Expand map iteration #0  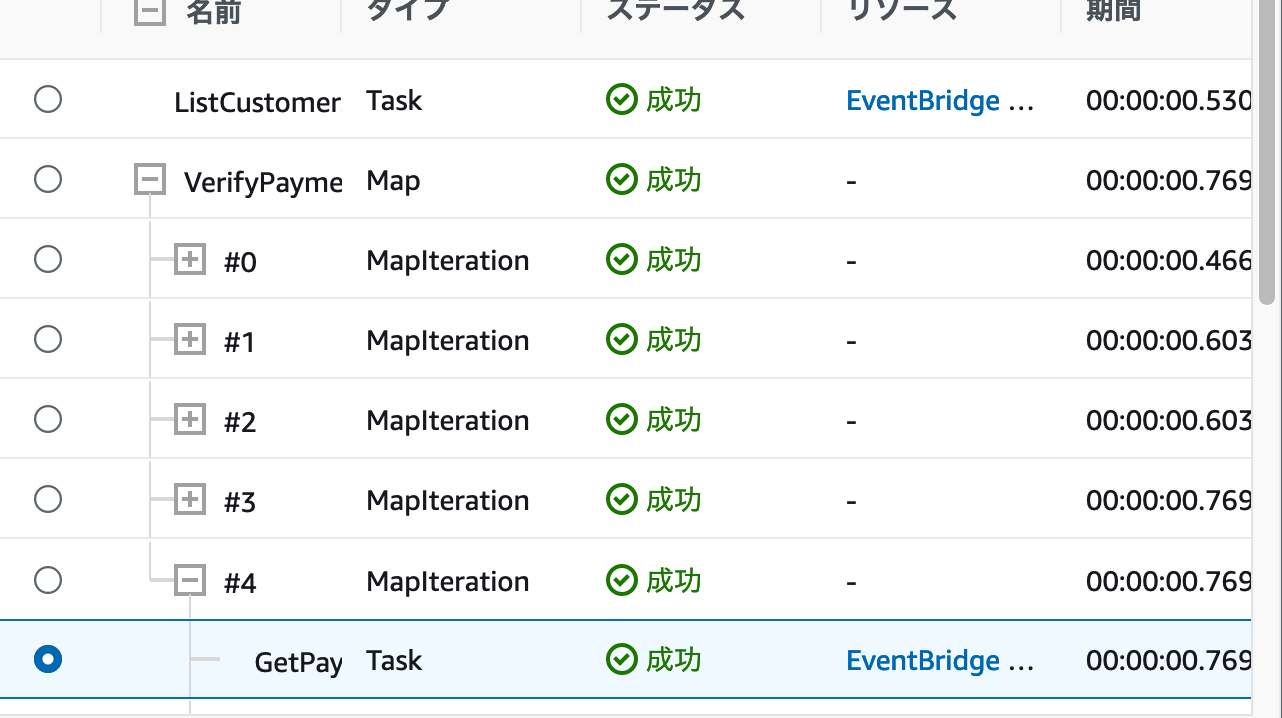coord(190,260)
